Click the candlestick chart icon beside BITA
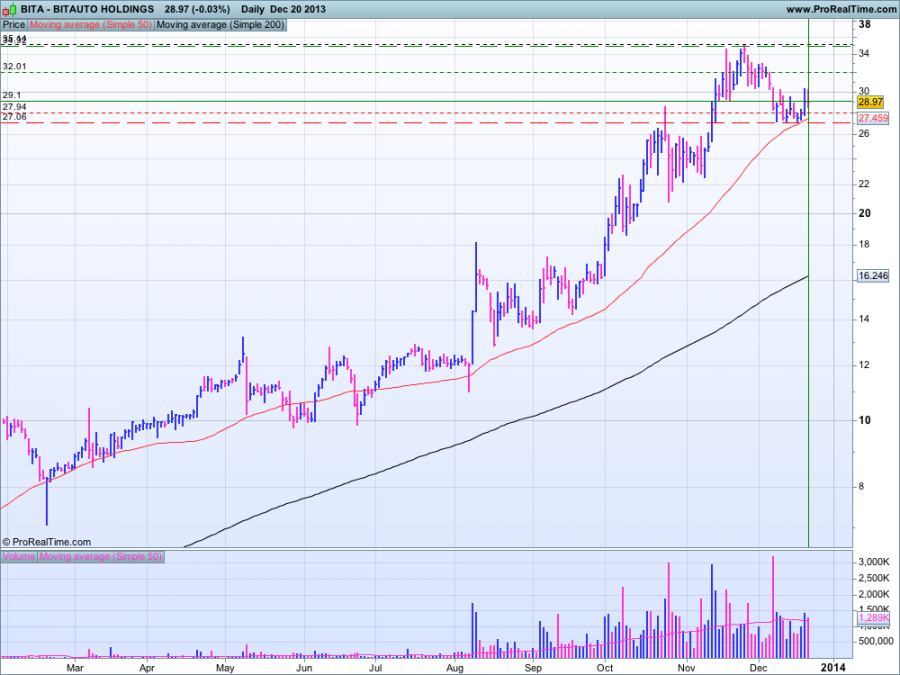The height and width of the screenshot is (675, 900). (x=9, y=9)
